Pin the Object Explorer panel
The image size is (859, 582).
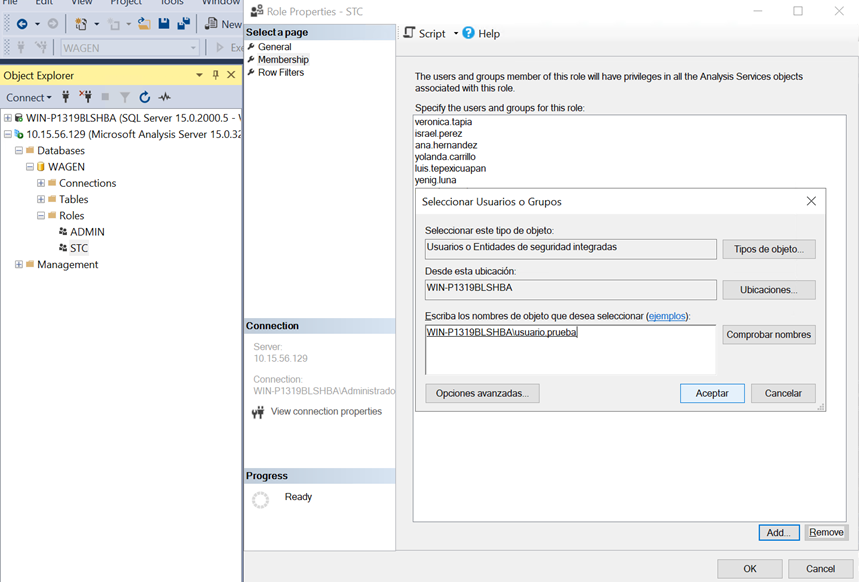215,75
